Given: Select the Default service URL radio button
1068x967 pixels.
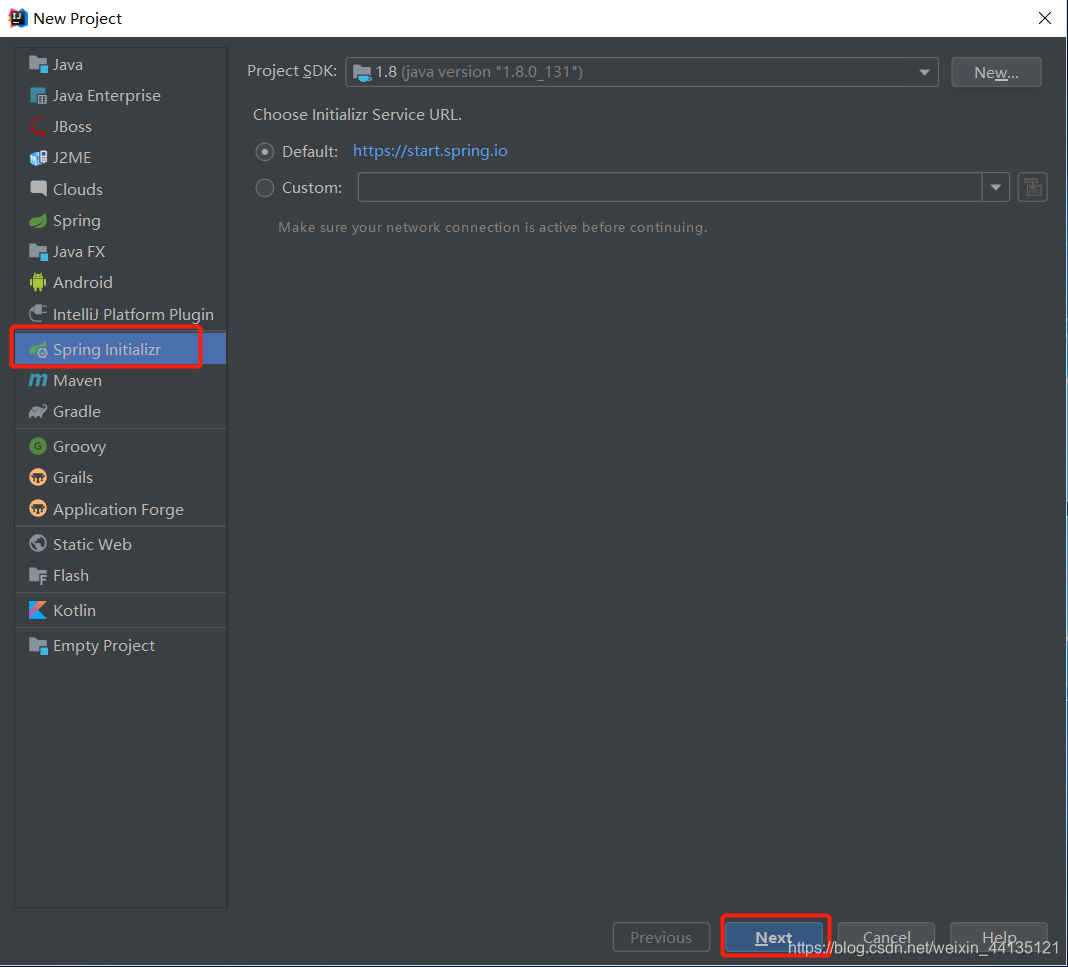Looking at the screenshot, I should coord(264,151).
